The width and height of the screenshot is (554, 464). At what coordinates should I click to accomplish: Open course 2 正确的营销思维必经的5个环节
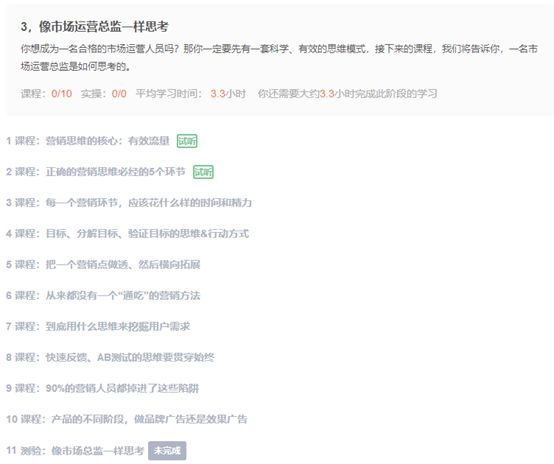coord(96,172)
